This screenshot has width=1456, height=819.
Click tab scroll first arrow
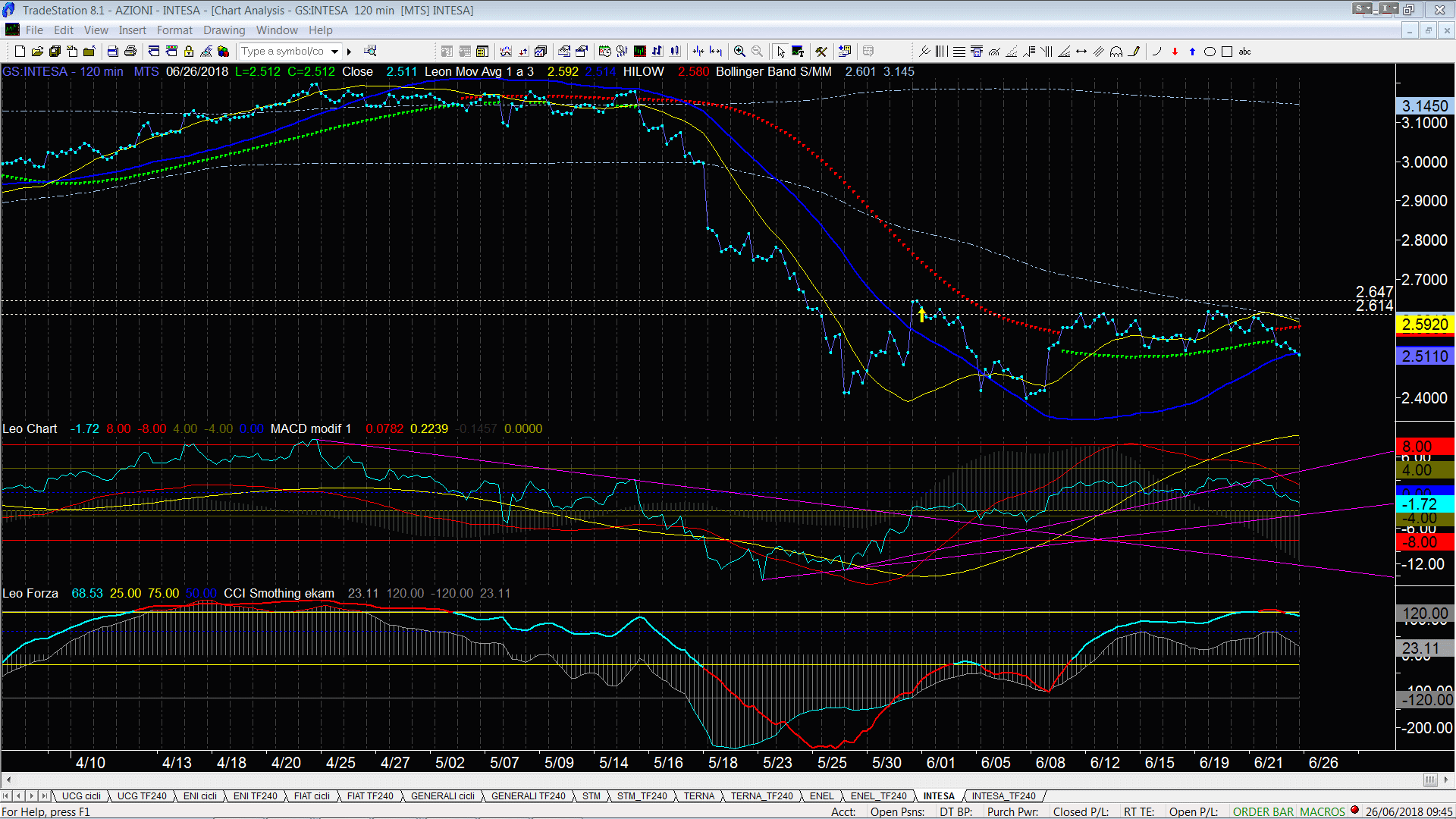[x=7, y=796]
